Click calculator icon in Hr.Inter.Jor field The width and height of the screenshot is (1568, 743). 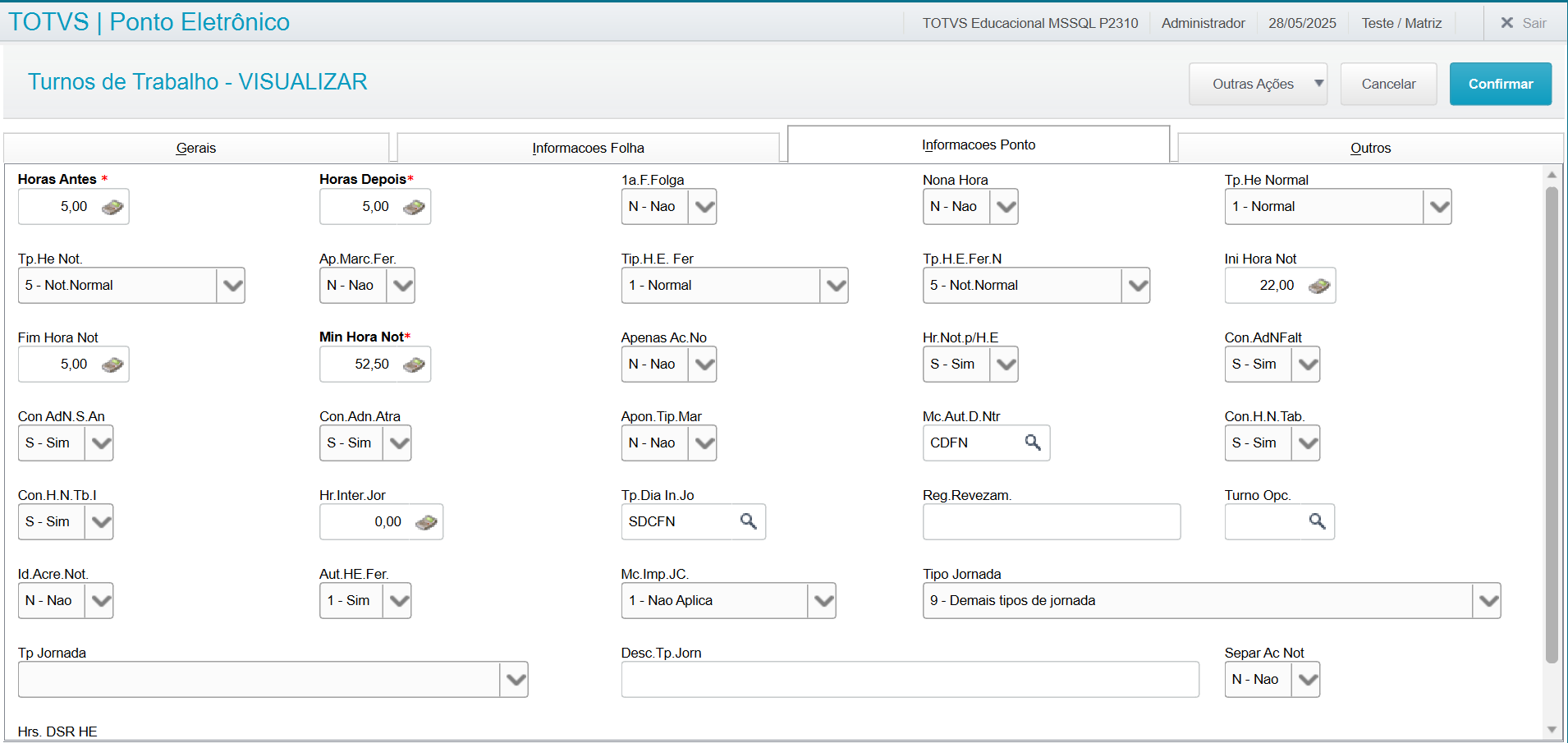point(426,522)
